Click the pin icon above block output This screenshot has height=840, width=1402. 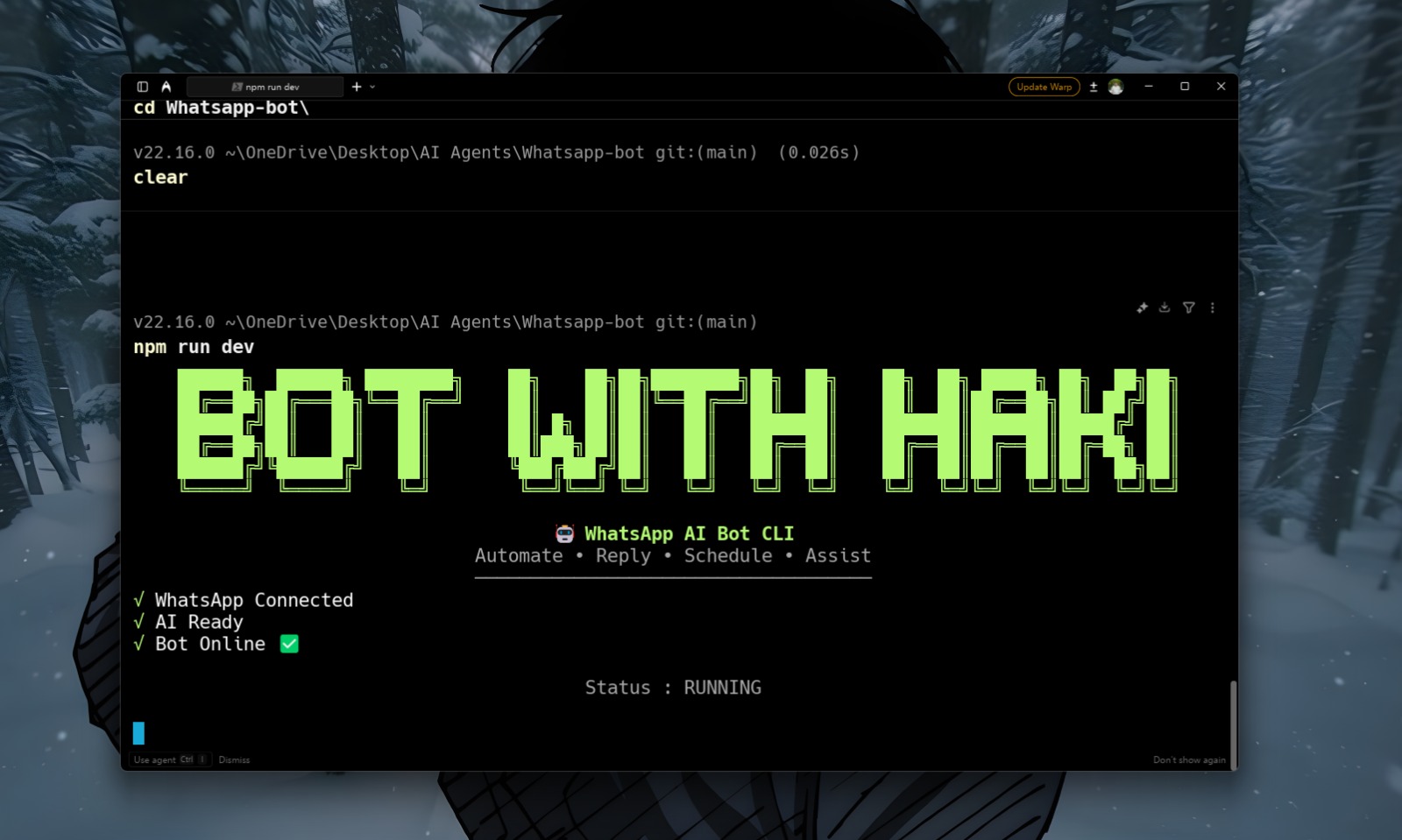click(x=1142, y=307)
